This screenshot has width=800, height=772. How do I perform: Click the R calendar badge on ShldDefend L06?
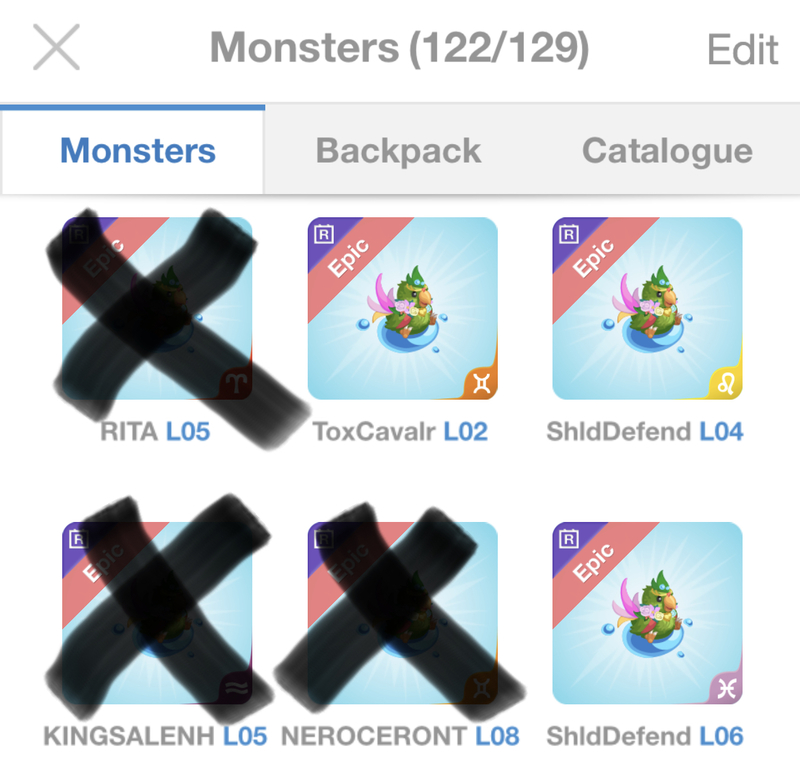569,538
